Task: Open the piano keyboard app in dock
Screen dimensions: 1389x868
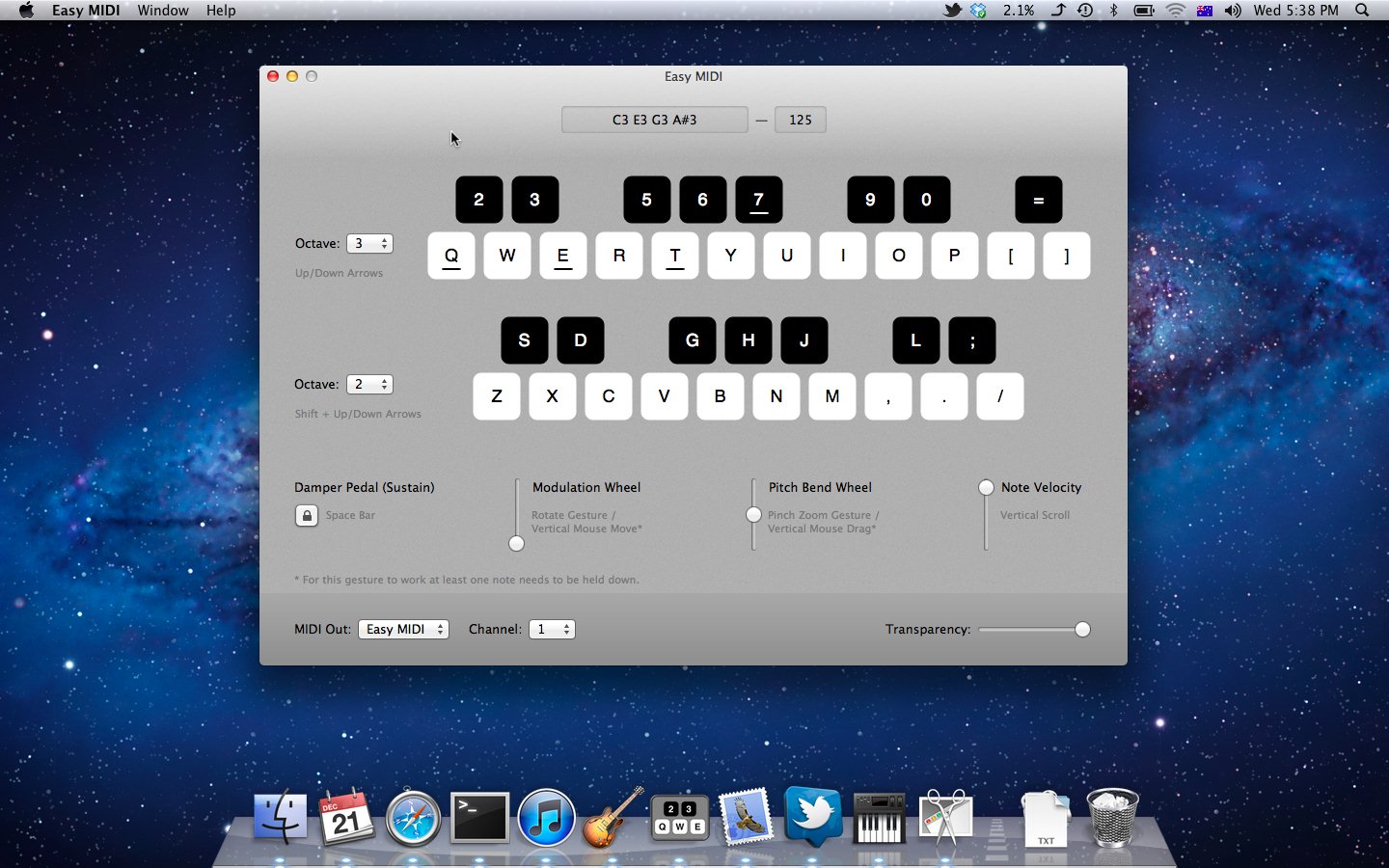Action: tap(879, 818)
